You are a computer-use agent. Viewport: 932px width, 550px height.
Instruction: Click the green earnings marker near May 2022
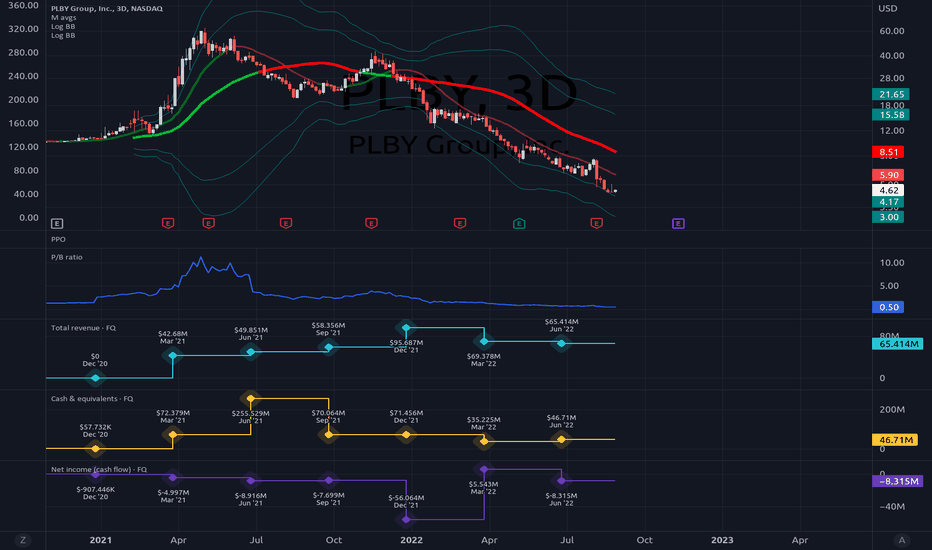519,224
